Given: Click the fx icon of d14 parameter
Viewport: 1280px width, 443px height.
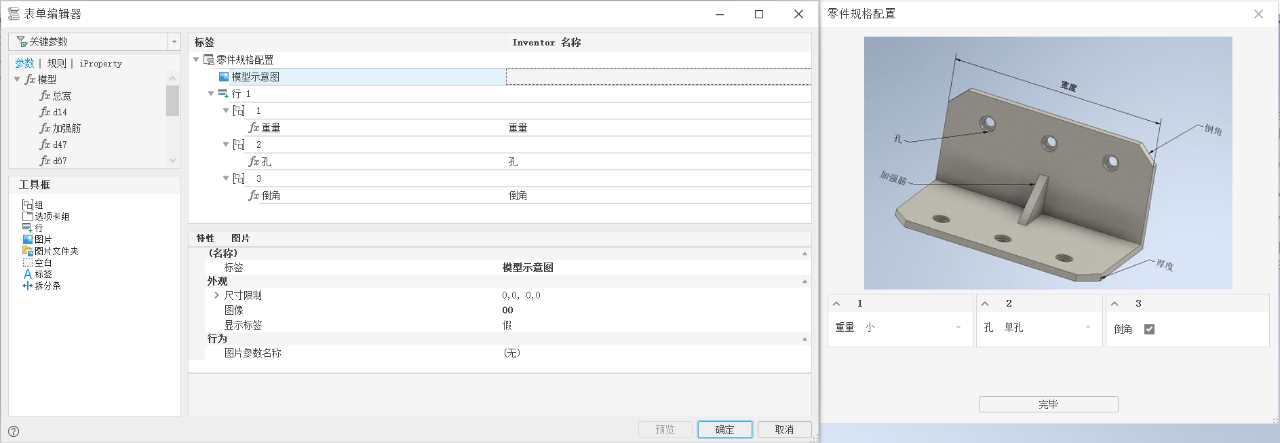Looking at the screenshot, I should (45, 112).
